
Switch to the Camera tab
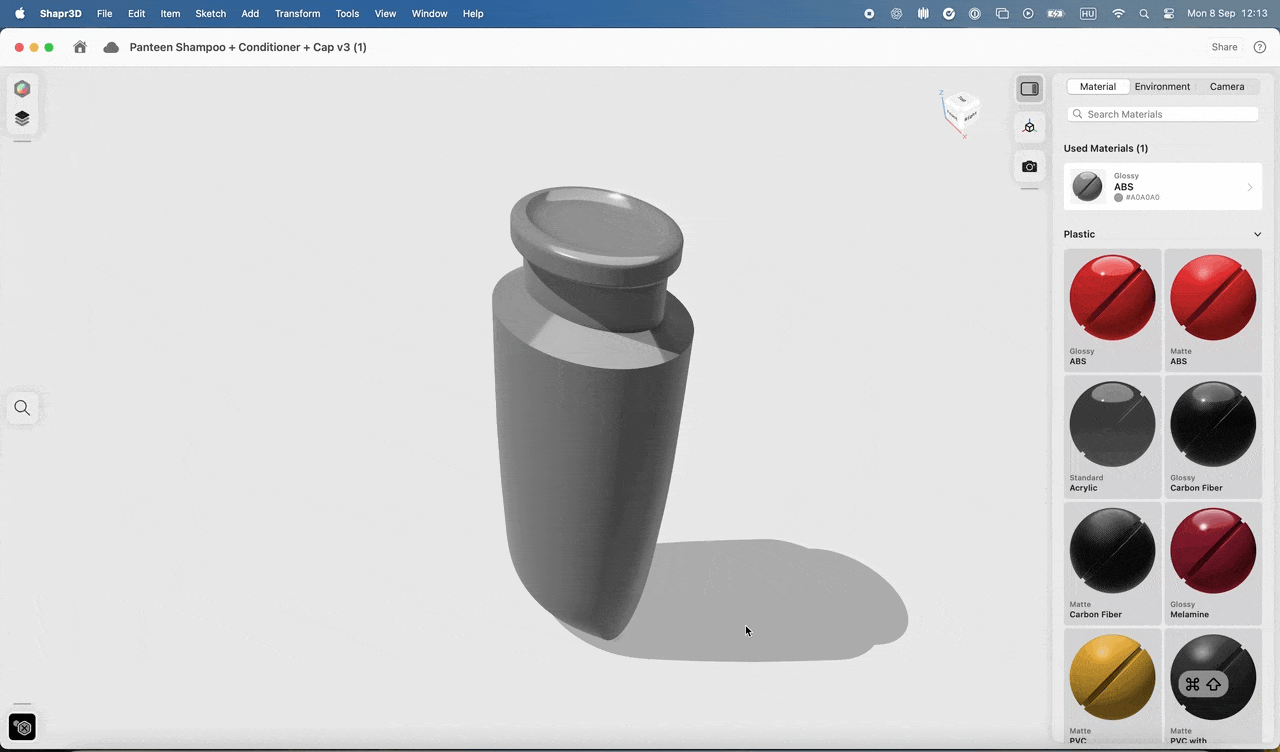coord(1227,87)
